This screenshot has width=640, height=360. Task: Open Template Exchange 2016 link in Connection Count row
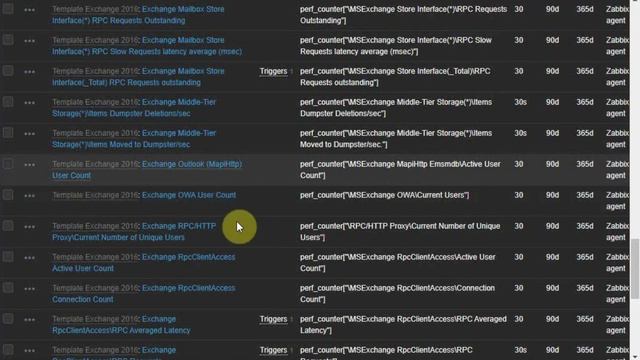tap(96, 288)
